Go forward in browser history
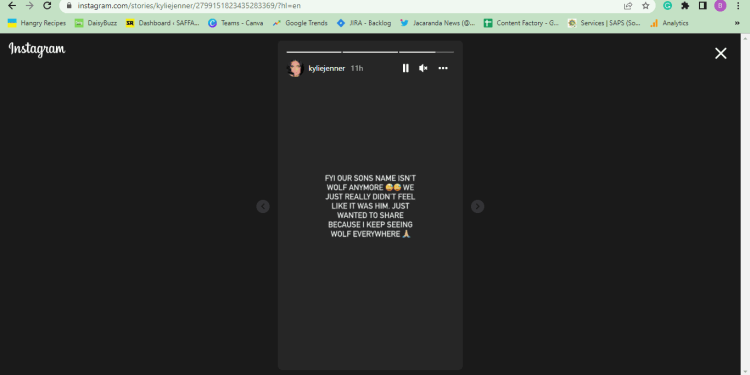 coord(30,6)
